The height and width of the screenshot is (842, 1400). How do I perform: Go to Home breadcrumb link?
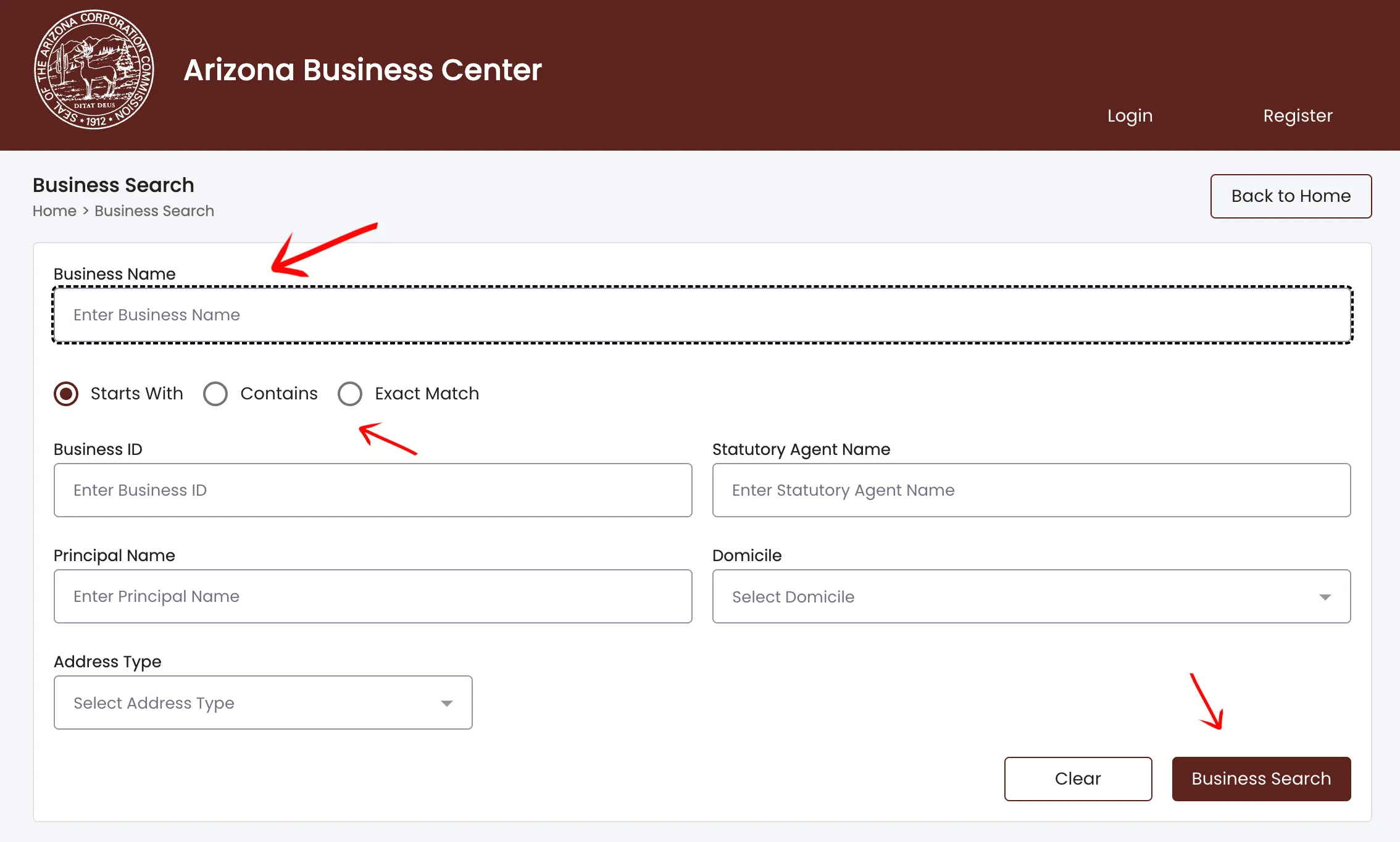(x=54, y=211)
